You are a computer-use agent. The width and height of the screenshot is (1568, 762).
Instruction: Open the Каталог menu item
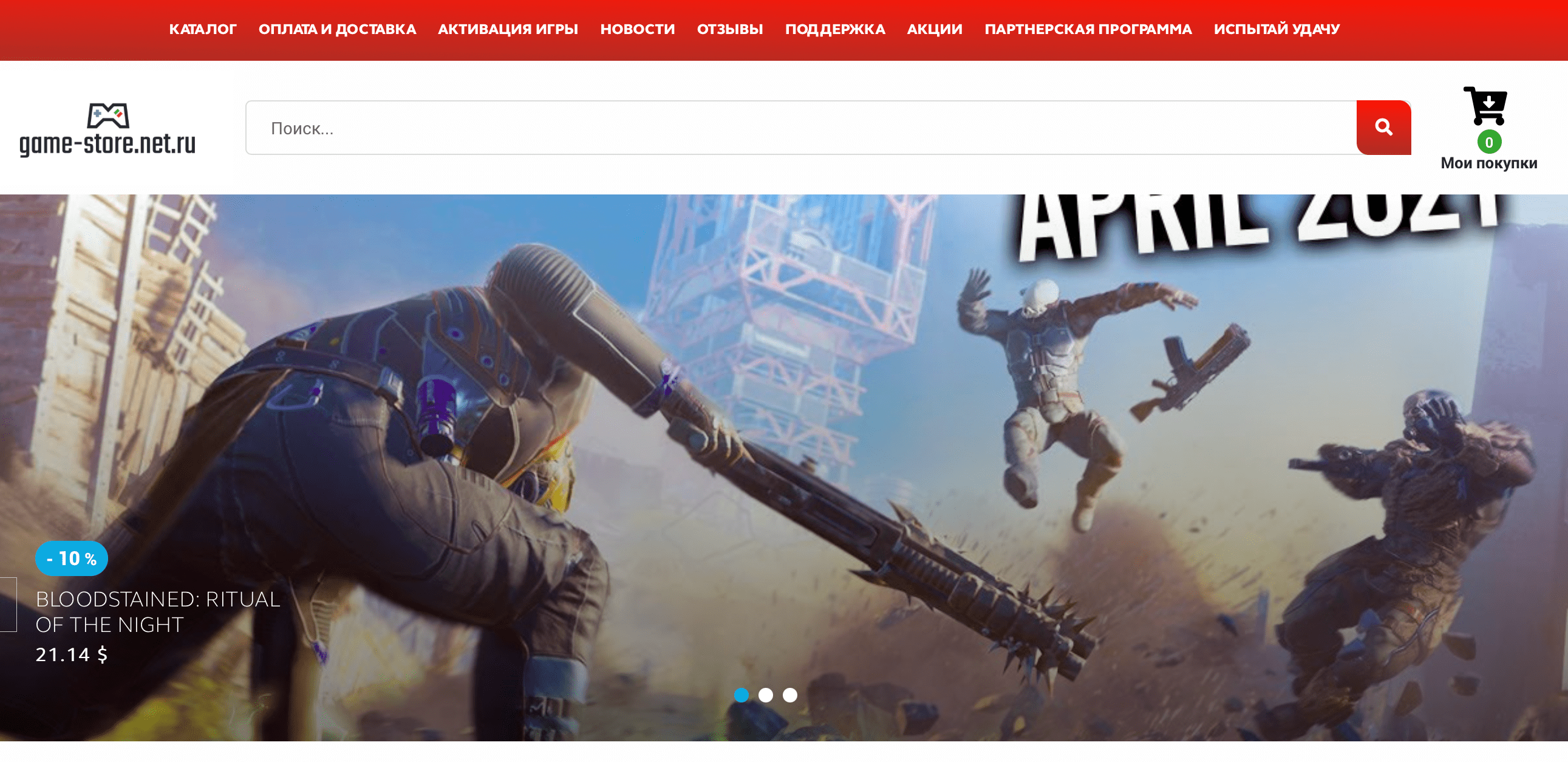click(x=203, y=29)
